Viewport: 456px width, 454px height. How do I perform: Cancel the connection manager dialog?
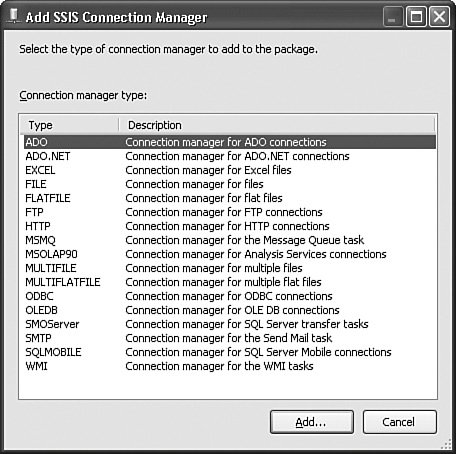pos(399,422)
